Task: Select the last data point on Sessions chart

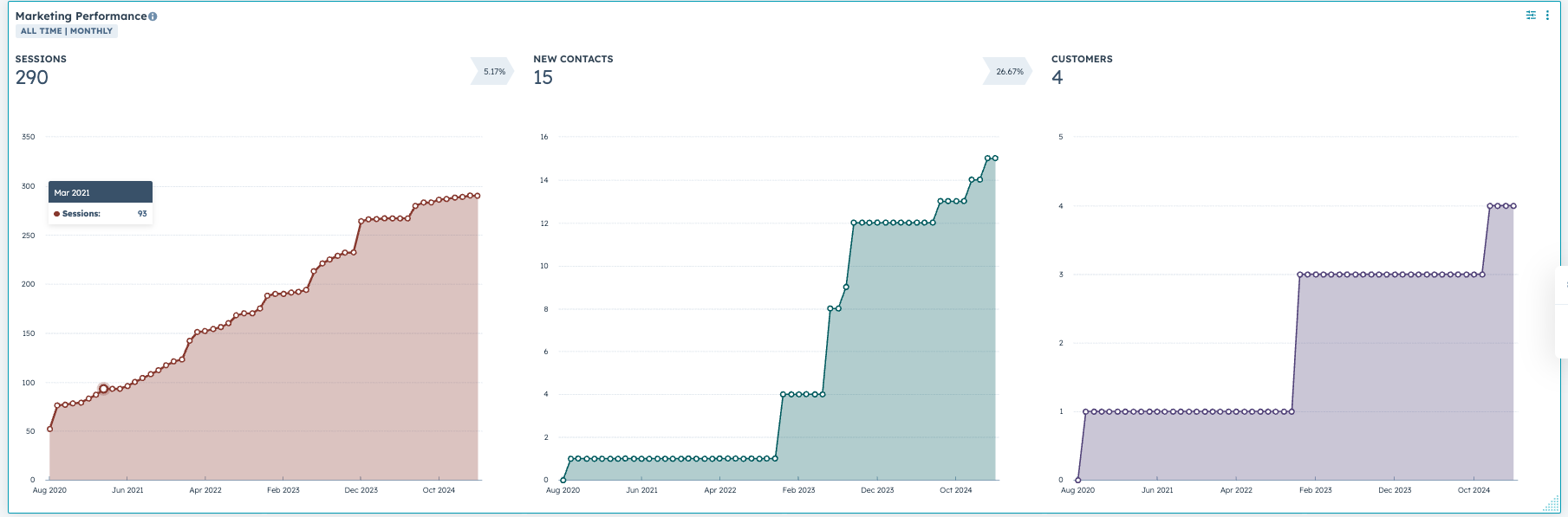Action: tap(478, 196)
